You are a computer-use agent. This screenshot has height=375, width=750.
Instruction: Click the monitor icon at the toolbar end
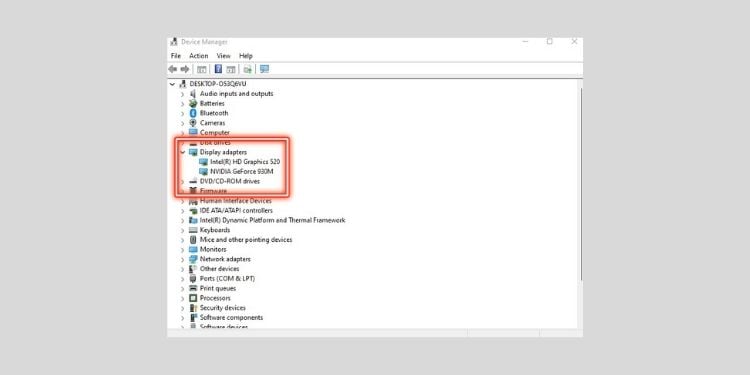click(265, 69)
